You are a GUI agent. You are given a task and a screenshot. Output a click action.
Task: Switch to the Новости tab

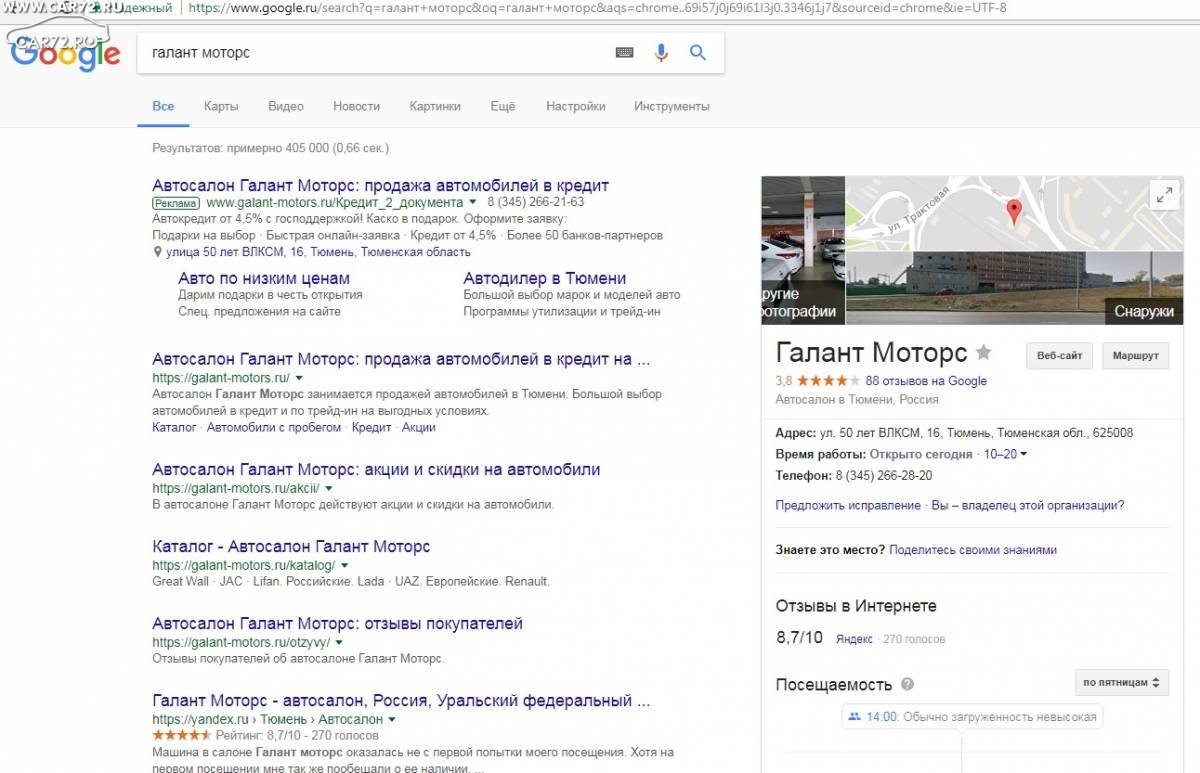click(357, 106)
